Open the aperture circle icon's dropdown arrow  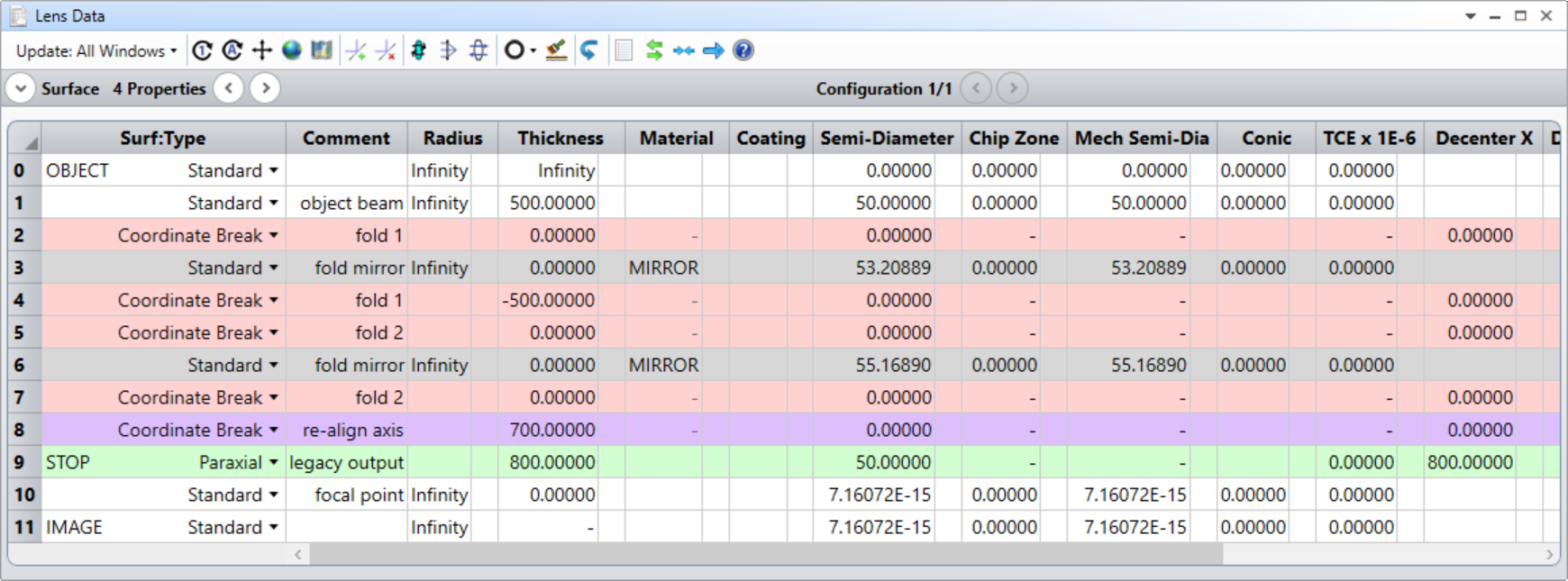533,50
